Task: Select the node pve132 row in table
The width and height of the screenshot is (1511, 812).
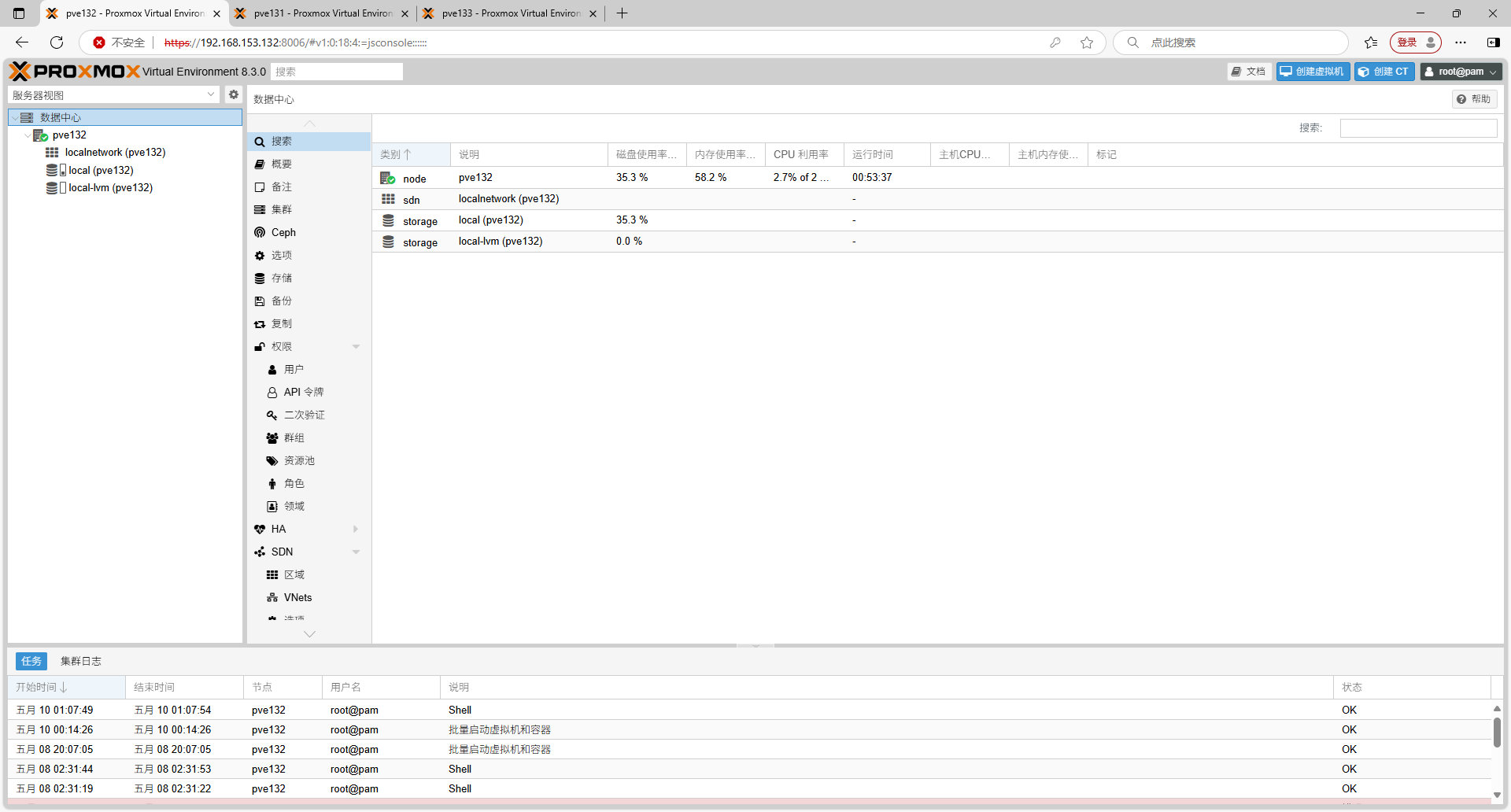Action: click(937, 178)
